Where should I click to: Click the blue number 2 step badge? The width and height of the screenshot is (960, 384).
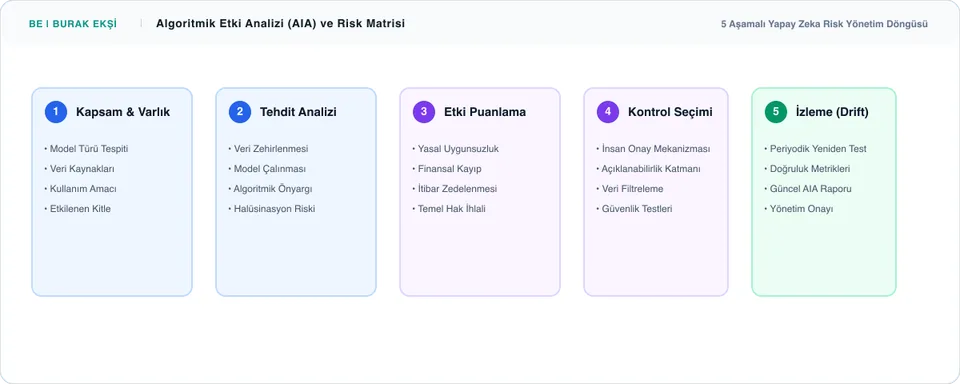240,112
